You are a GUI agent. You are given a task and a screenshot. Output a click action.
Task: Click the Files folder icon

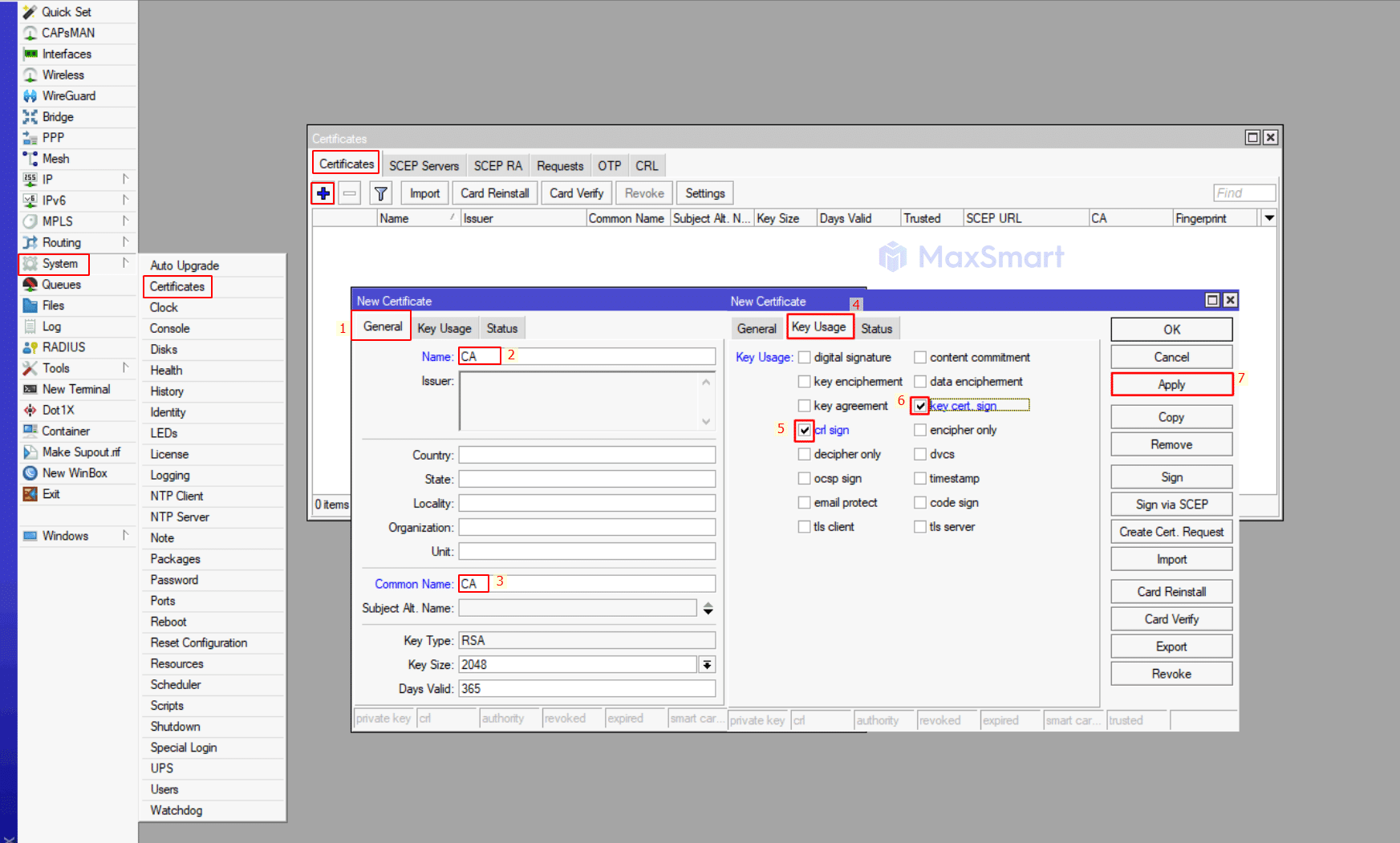tap(30, 306)
